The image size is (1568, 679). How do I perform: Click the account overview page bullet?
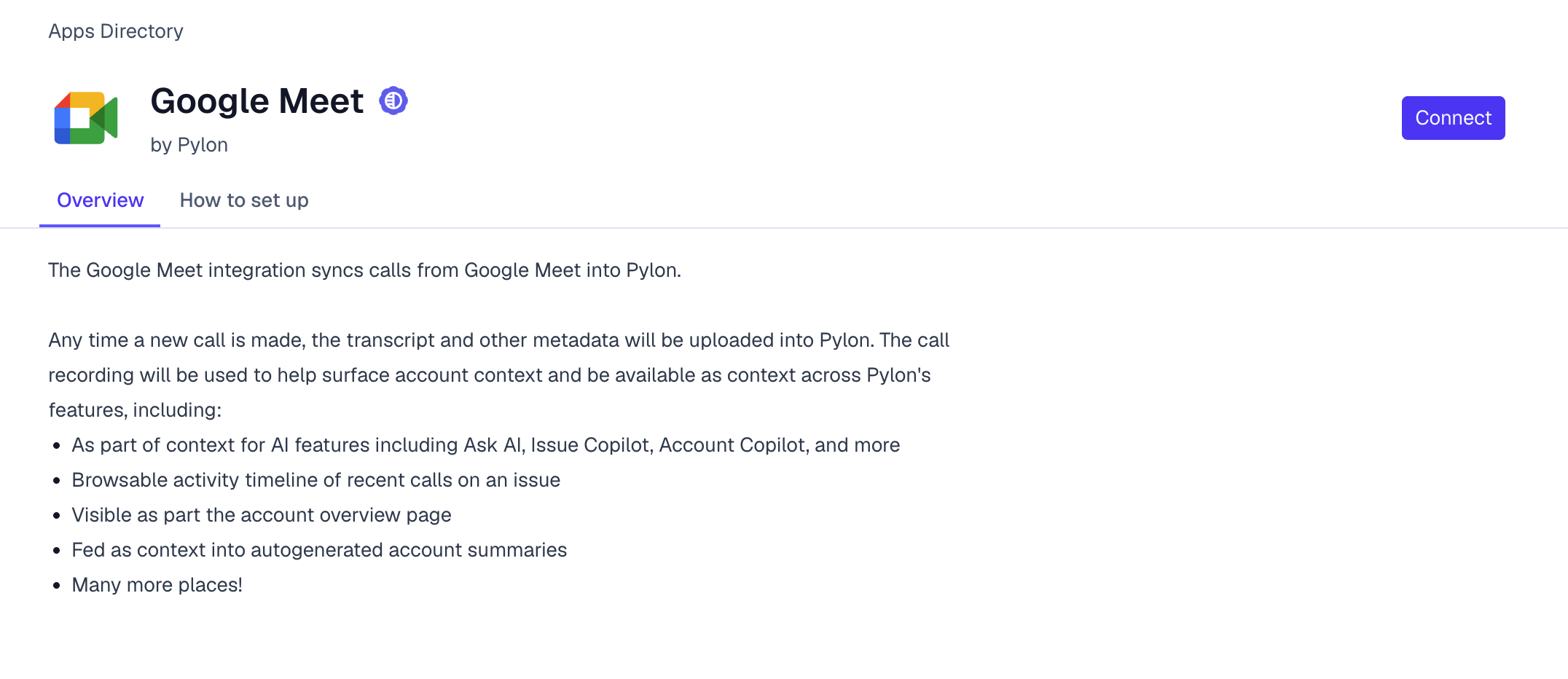[261, 515]
